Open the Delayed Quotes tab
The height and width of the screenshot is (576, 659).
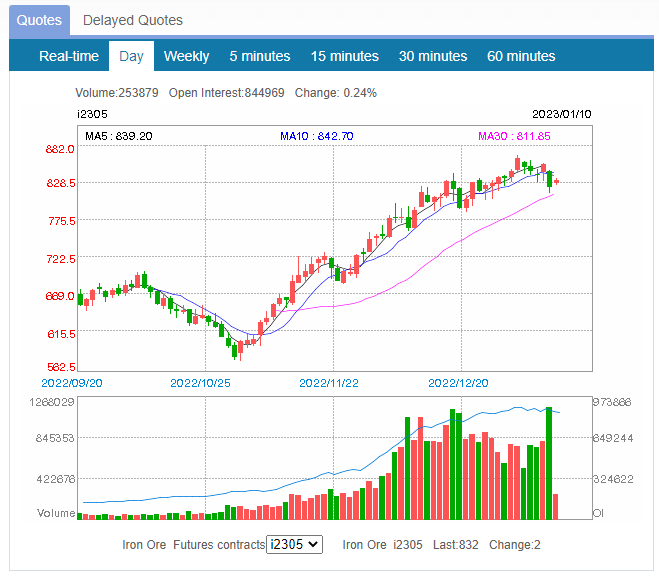click(x=133, y=20)
